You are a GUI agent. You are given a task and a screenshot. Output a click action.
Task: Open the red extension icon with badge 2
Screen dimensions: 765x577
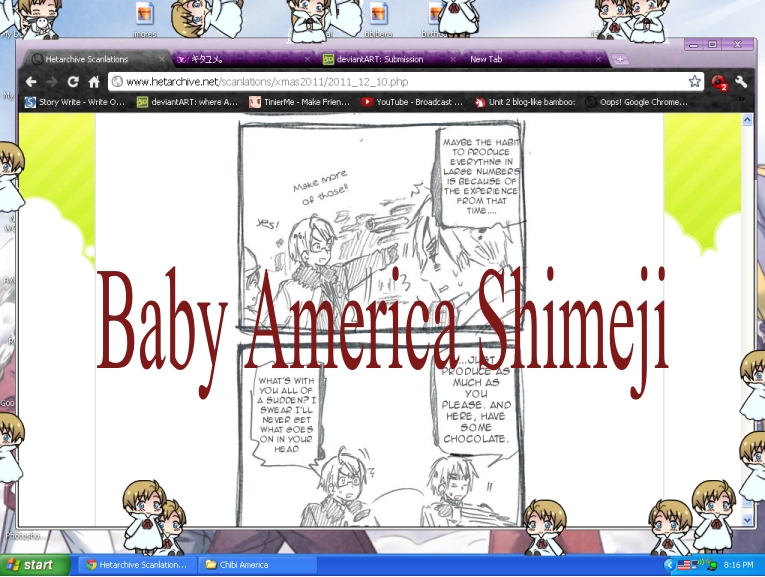(719, 82)
